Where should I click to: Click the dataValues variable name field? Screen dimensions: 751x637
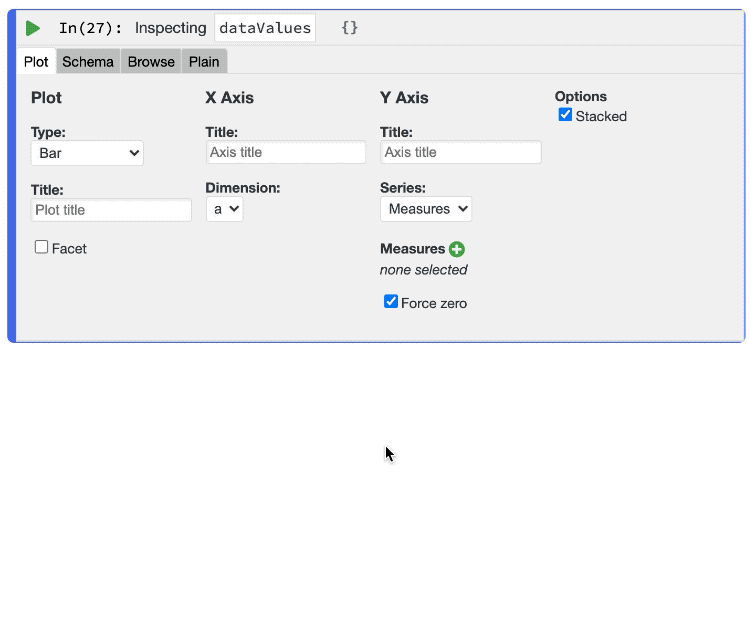pos(265,28)
